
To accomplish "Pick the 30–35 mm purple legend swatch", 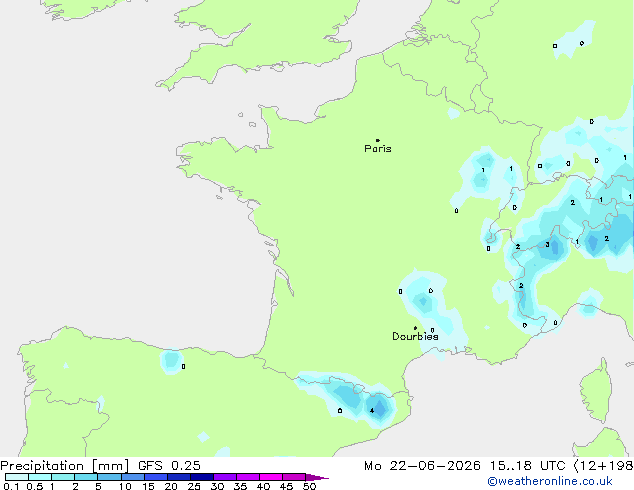I will 224,477.
